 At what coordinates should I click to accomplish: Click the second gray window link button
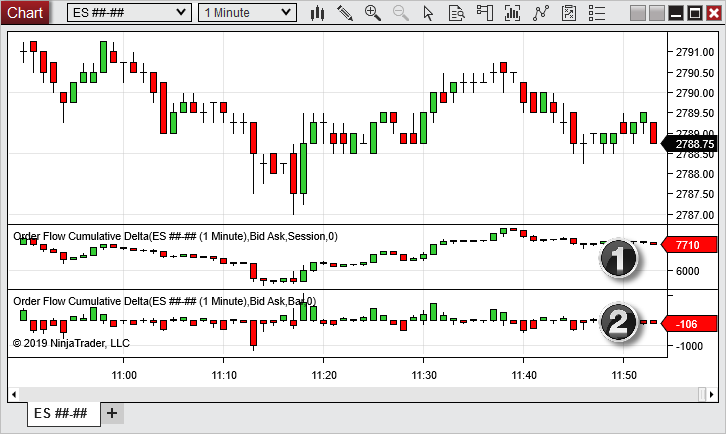click(658, 12)
